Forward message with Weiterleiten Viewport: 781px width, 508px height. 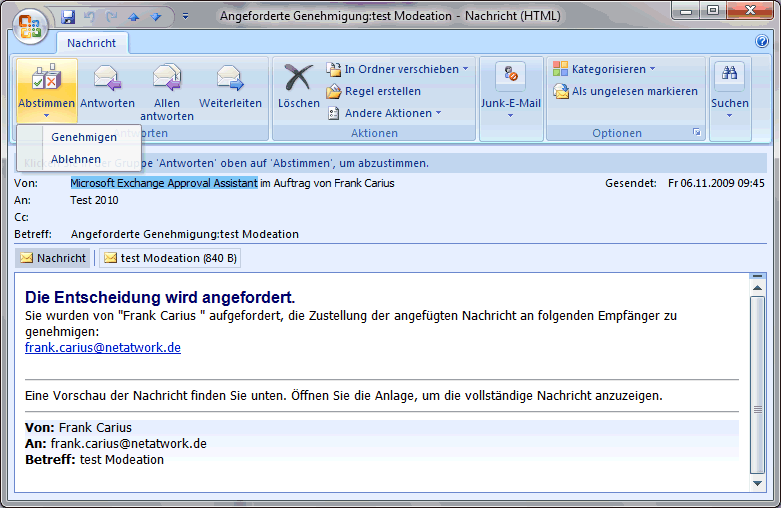pyautogui.click(x=230, y=85)
